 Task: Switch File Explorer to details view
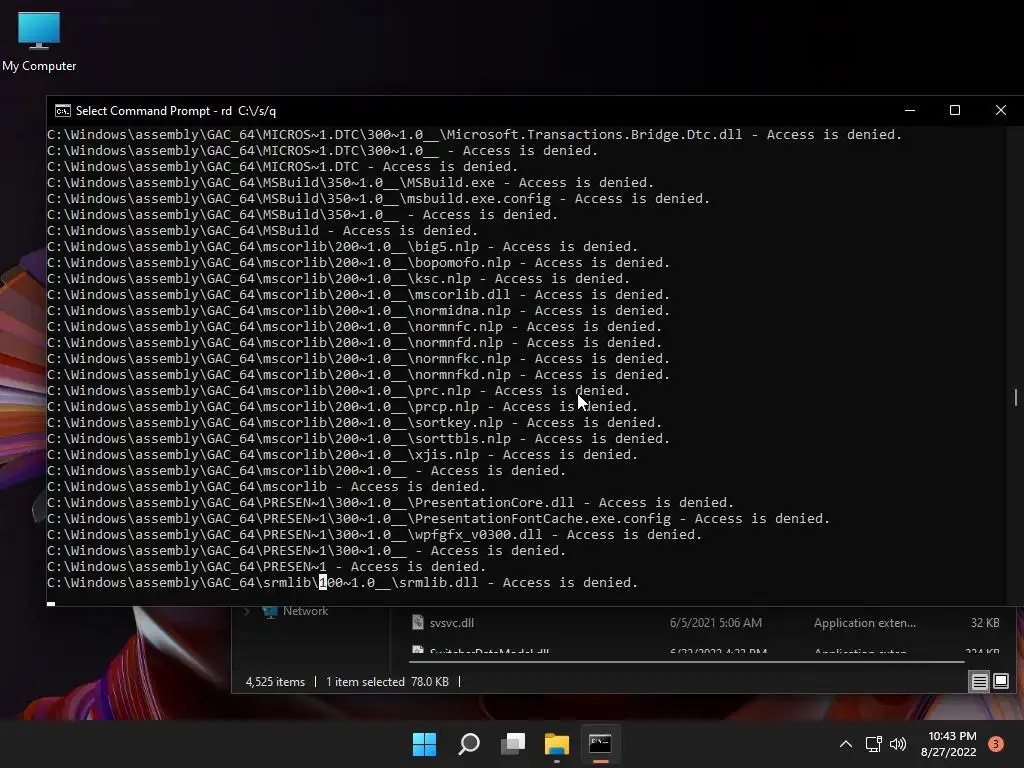[x=980, y=682]
